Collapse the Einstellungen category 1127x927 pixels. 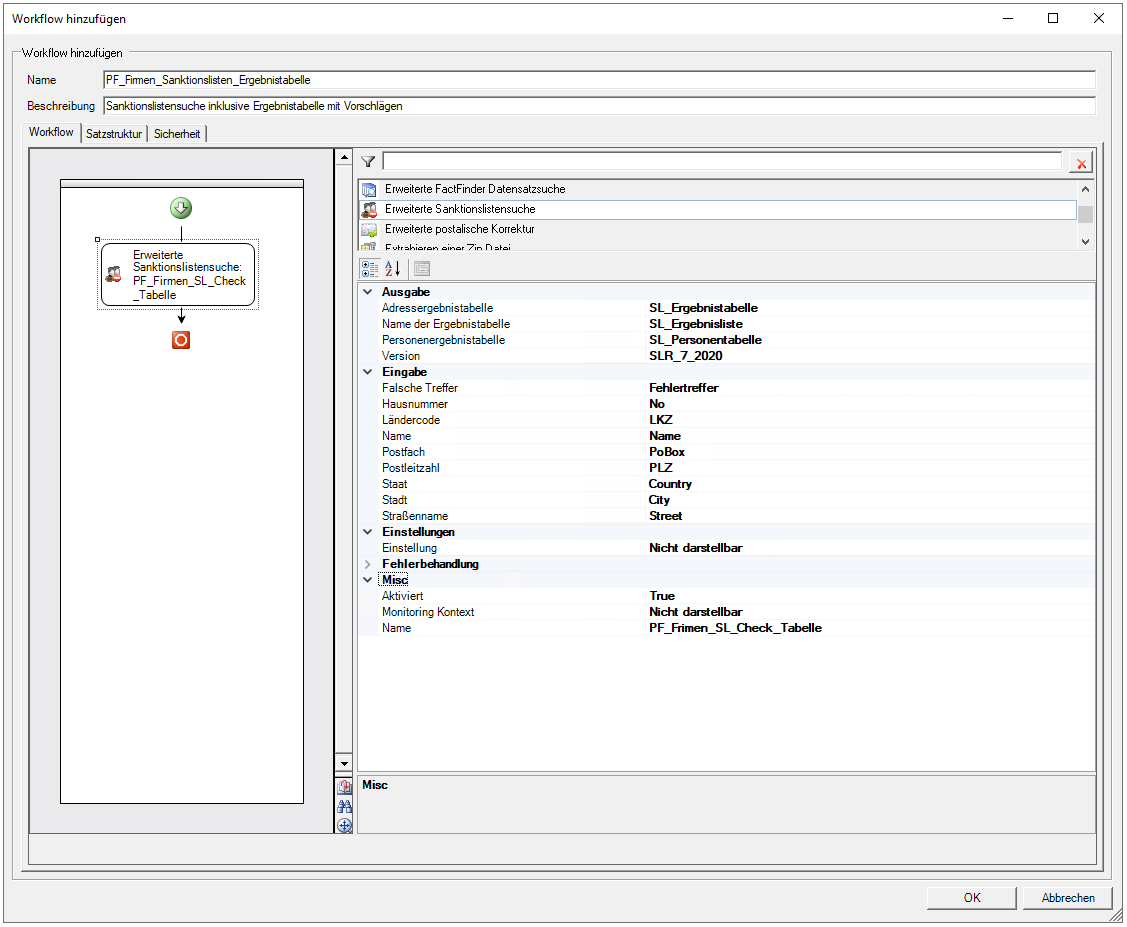(x=368, y=532)
